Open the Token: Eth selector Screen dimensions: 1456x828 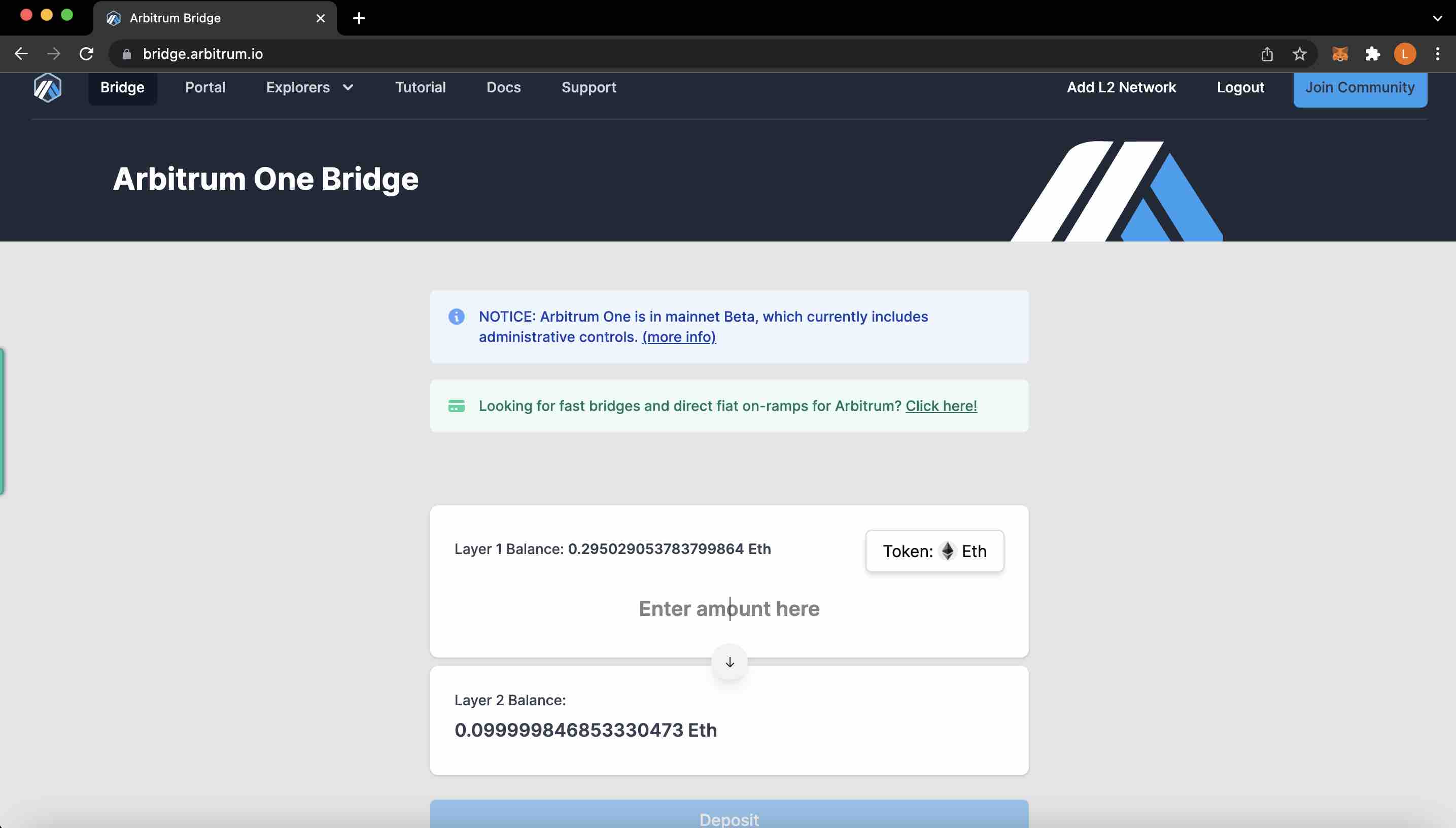(x=934, y=551)
